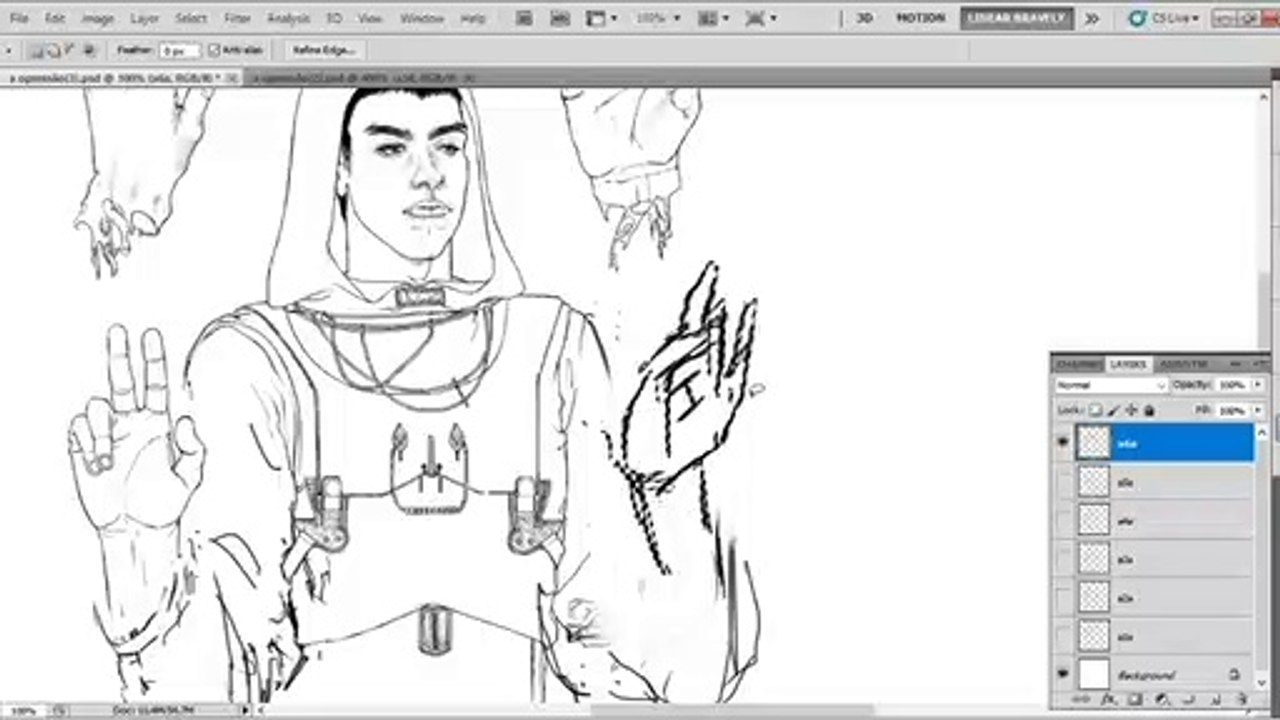Open the Arrange Documents dropdown
The image size is (1280, 720).
(712, 18)
